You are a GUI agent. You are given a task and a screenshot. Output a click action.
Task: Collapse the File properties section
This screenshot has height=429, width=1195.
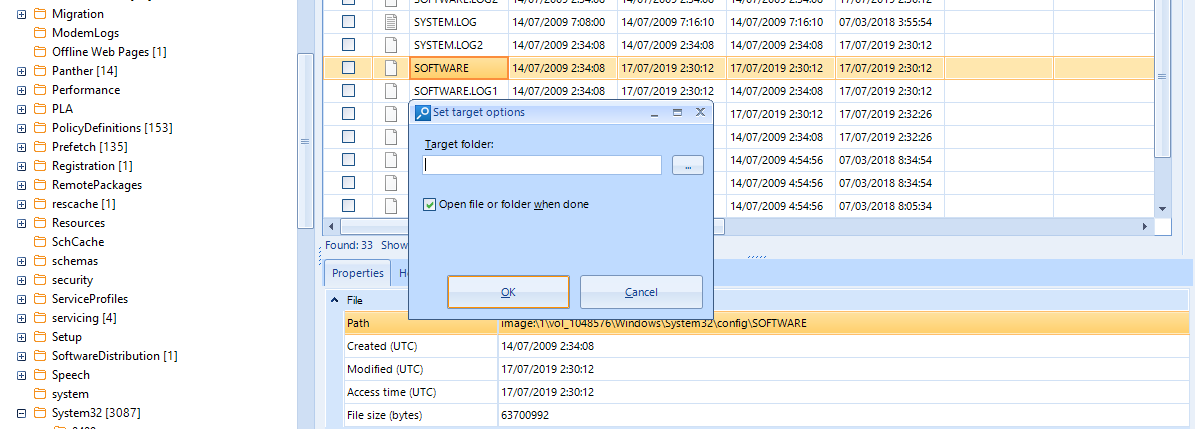[334, 300]
